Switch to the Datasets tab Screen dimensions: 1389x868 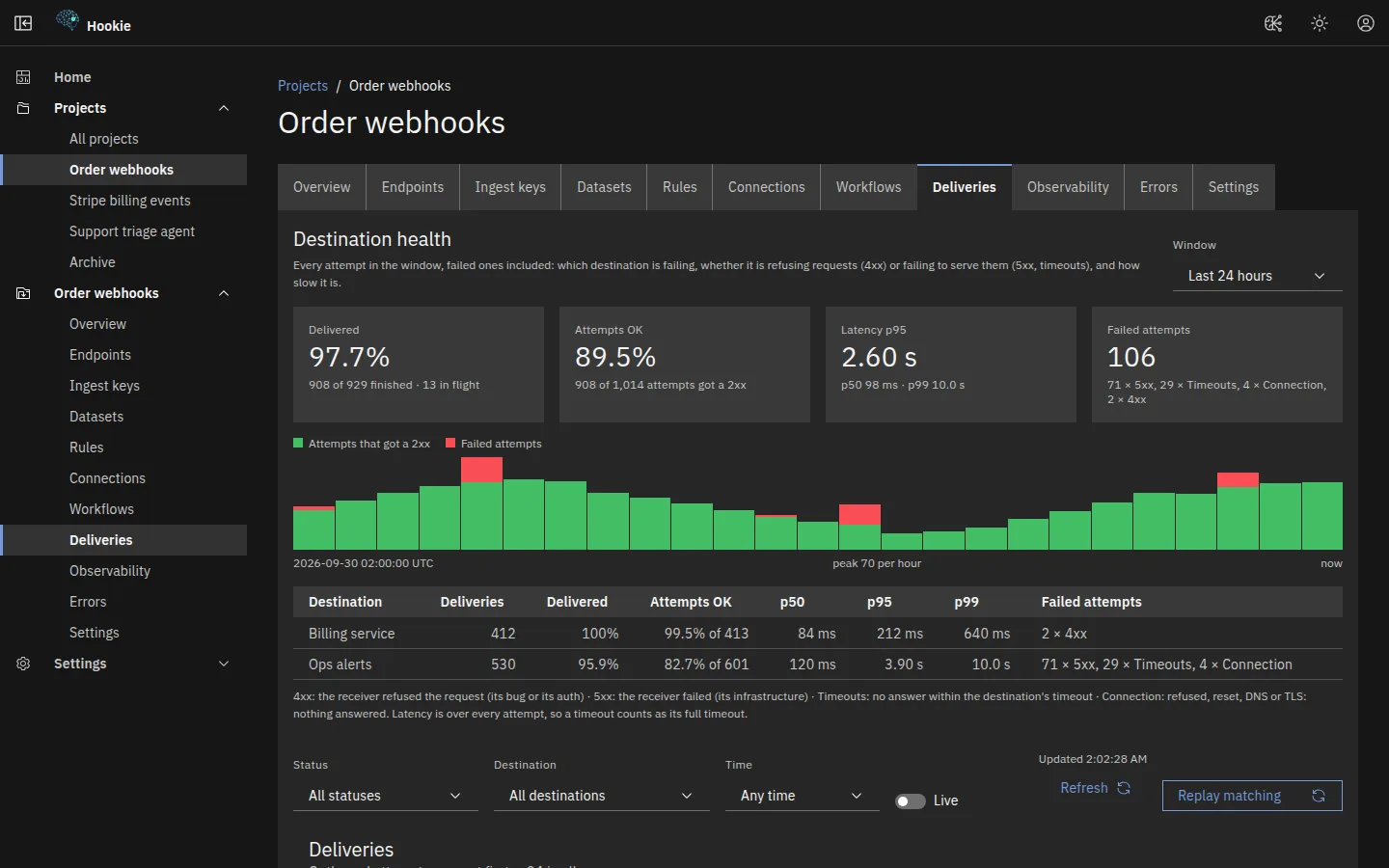604,187
